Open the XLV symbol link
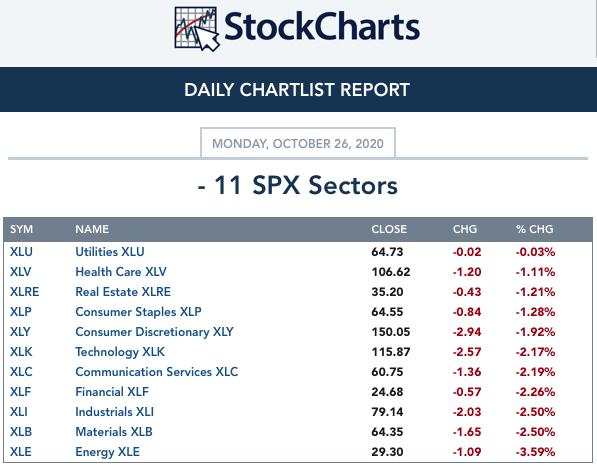This screenshot has height=467, width=597. (21, 272)
